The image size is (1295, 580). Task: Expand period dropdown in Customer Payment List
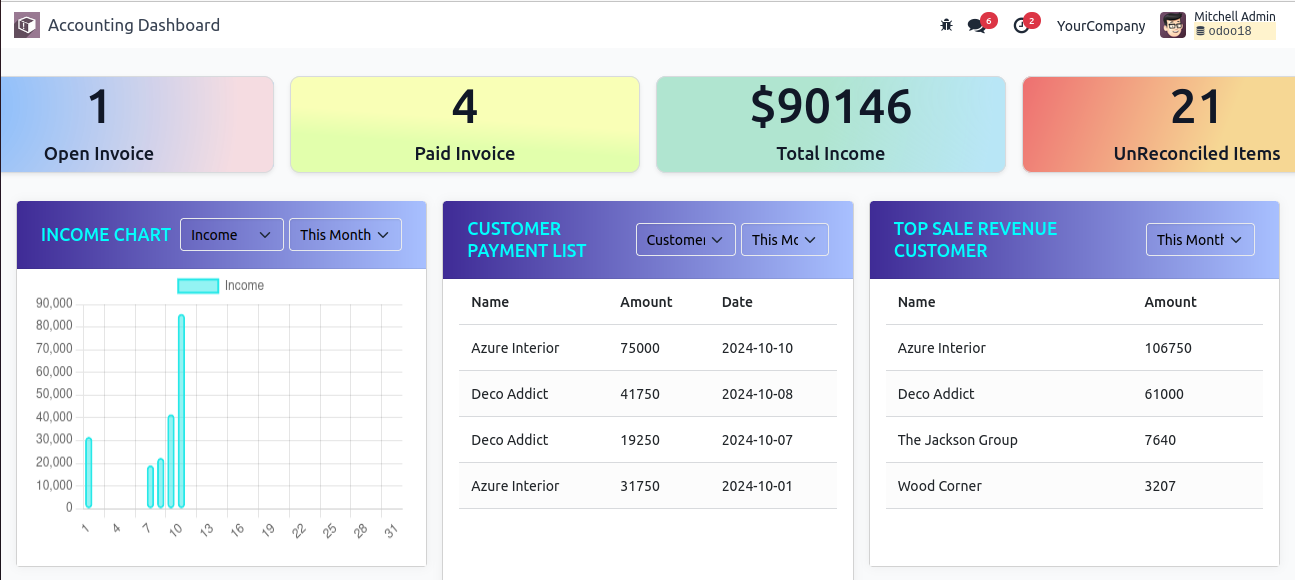784,240
